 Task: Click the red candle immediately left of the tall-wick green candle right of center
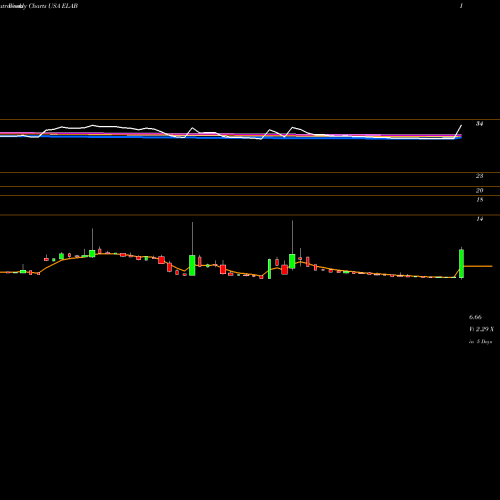click(284, 269)
